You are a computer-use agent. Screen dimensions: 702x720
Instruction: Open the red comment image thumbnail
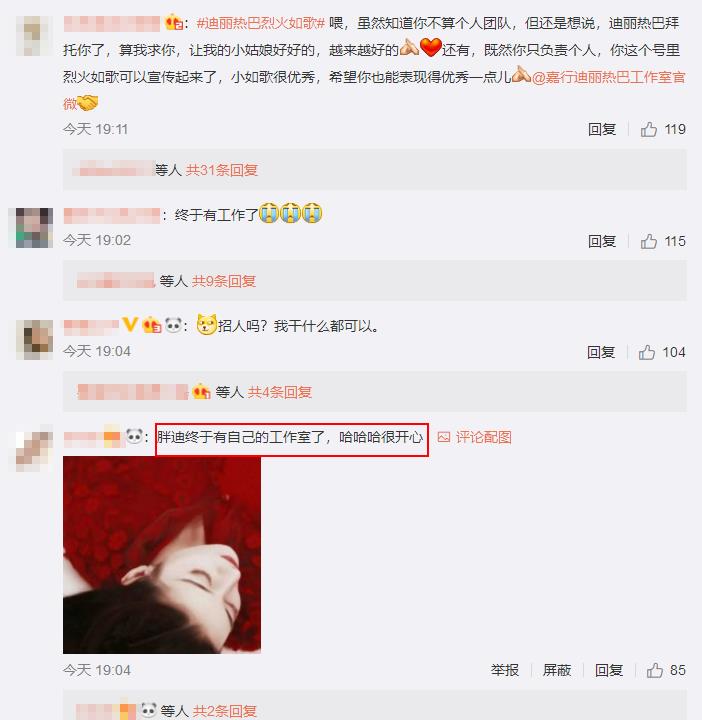[x=162, y=555]
